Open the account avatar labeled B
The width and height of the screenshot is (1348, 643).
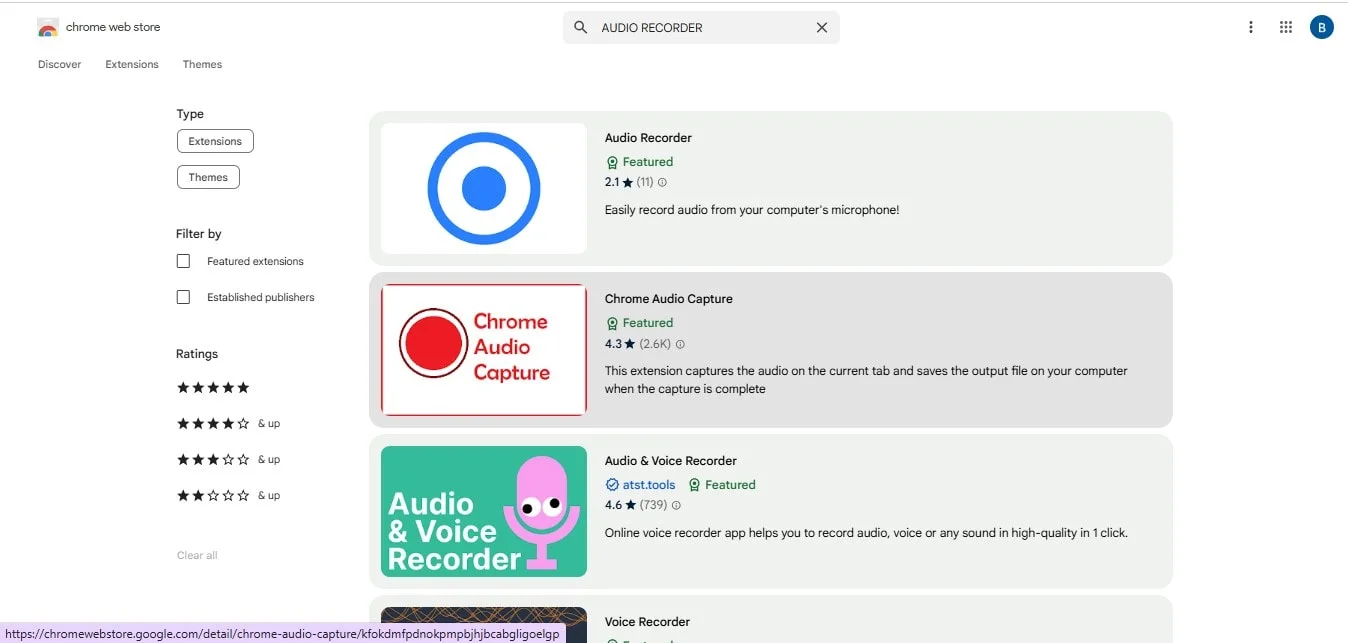pos(1322,28)
